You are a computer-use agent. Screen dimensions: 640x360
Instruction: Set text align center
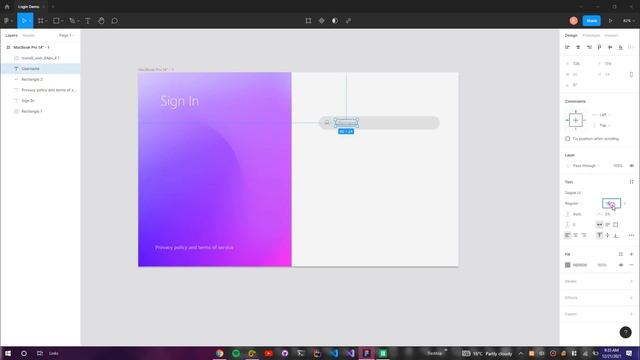pyautogui.click(x=576, y=236)
